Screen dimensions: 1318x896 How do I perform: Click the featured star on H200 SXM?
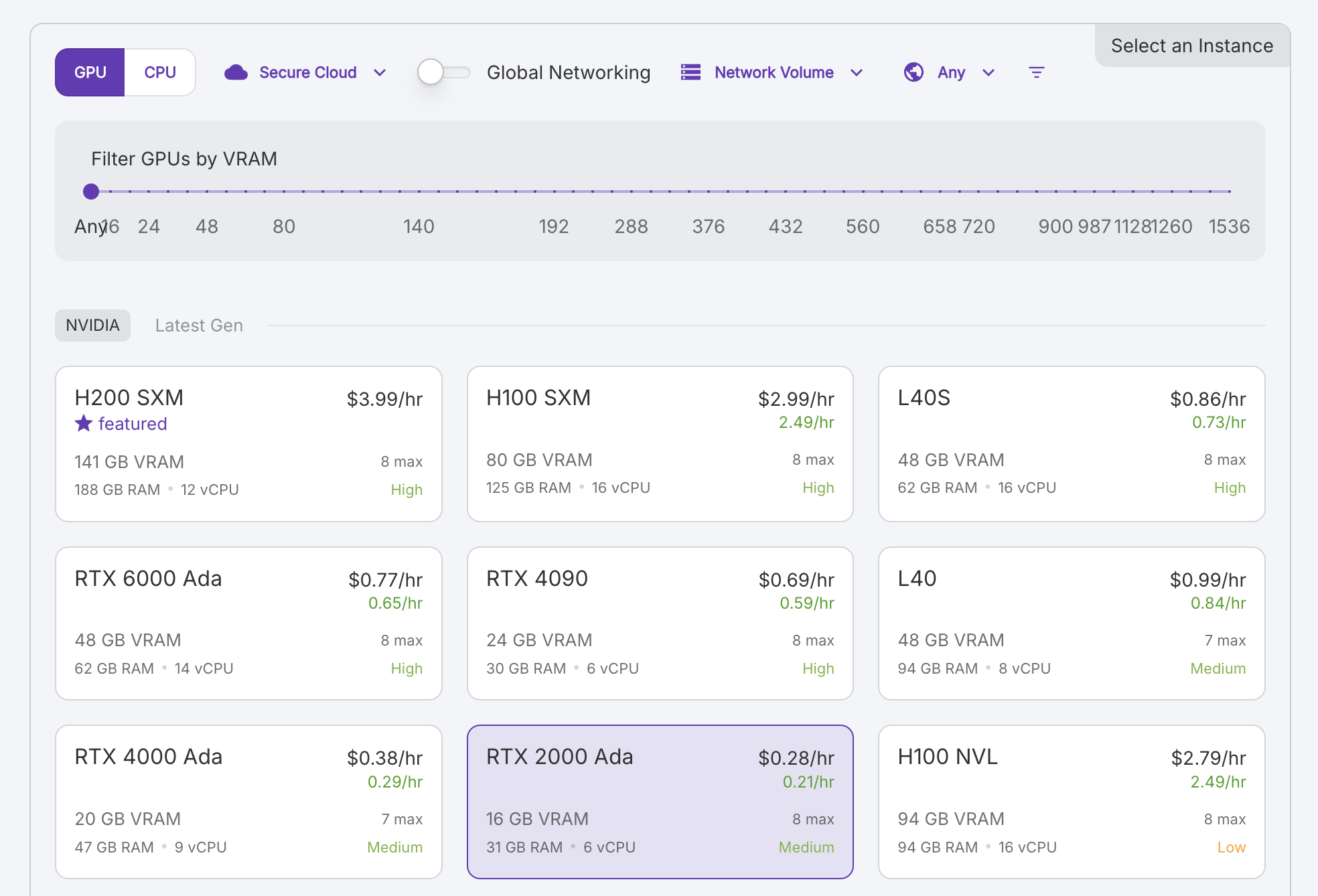(84, 423)
